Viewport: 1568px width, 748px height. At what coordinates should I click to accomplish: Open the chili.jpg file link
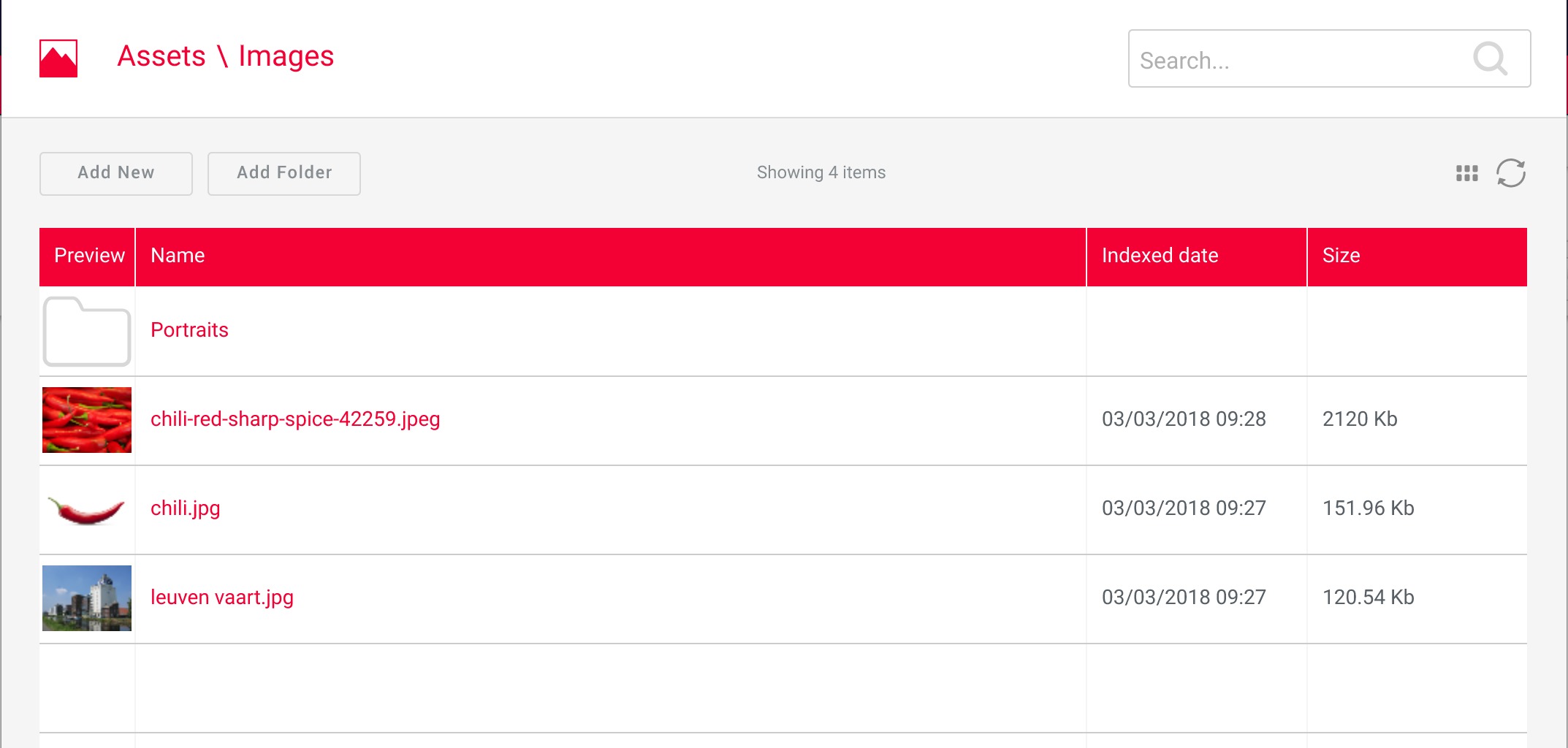[185, 508]
